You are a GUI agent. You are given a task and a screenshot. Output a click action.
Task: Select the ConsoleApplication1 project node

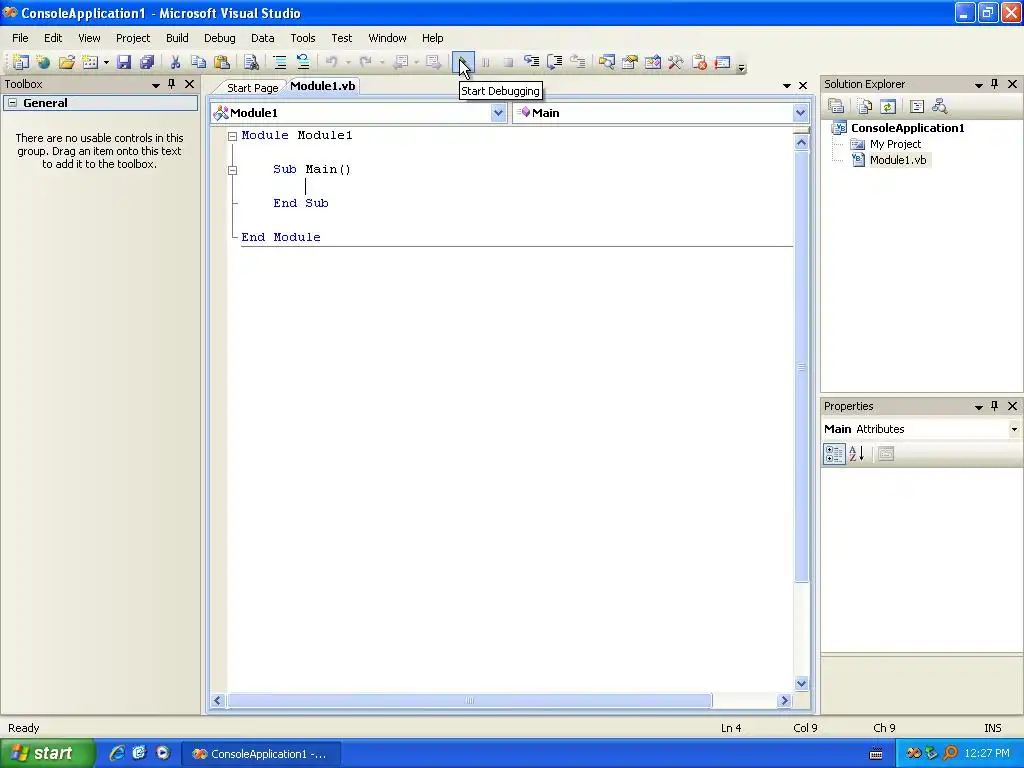click(907, 128)
